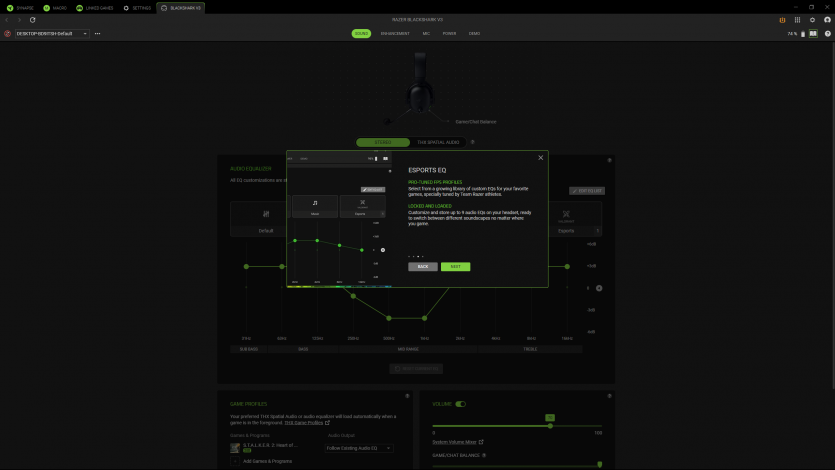This screenshot has width=835, height=470.
Task: Click the volume slider handle
Action: coord(550,425)
